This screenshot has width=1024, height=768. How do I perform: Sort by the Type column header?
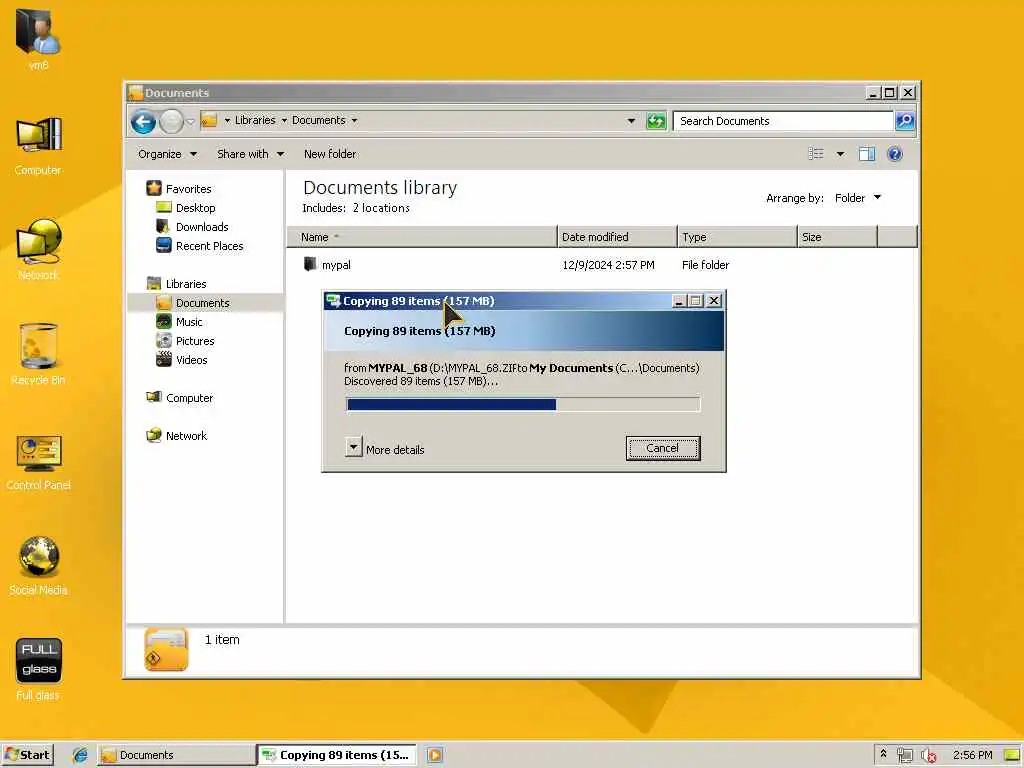coord(737,237)
